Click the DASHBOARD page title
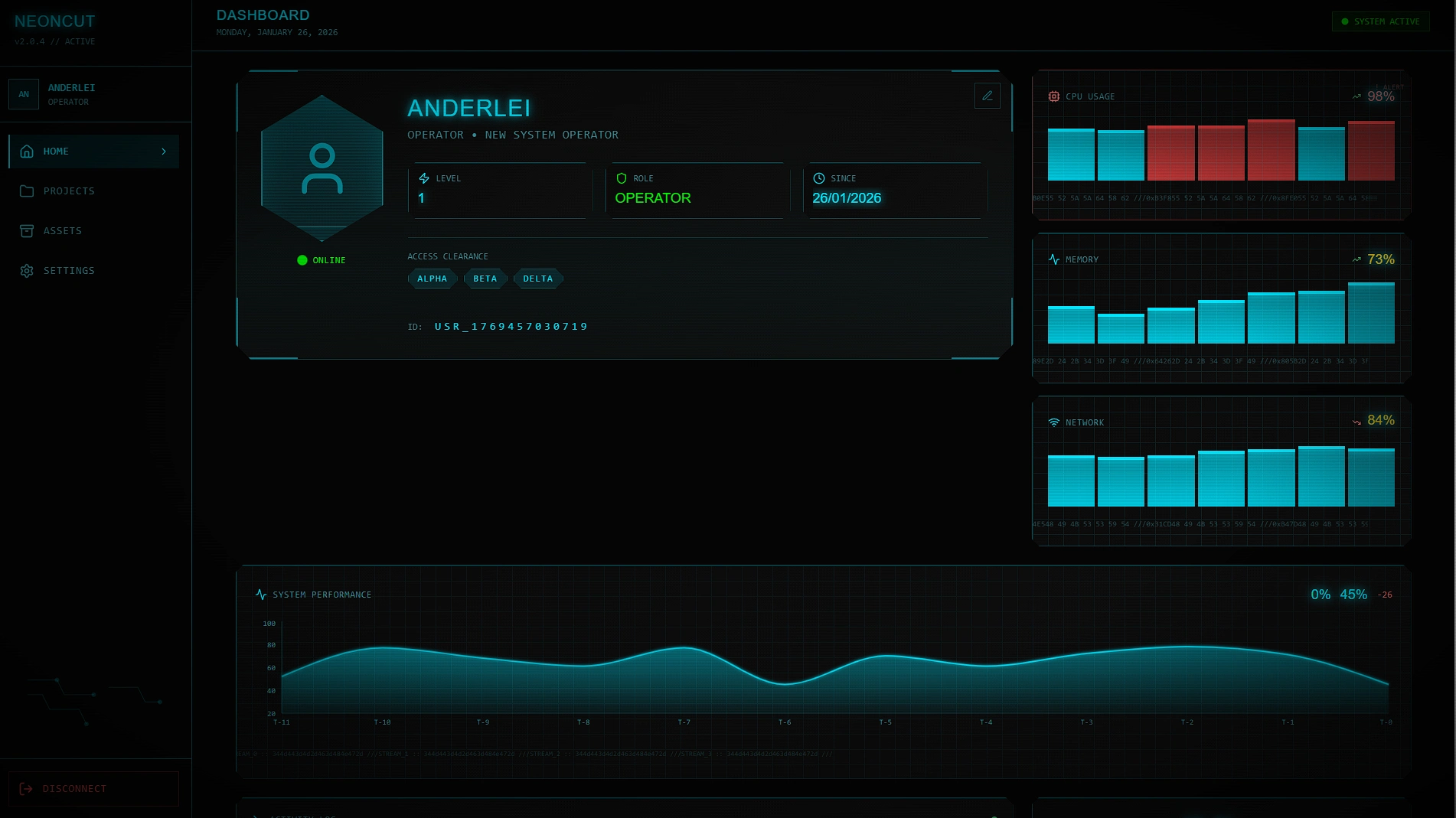The image size is (1456, 818). [x=263, y=15]
